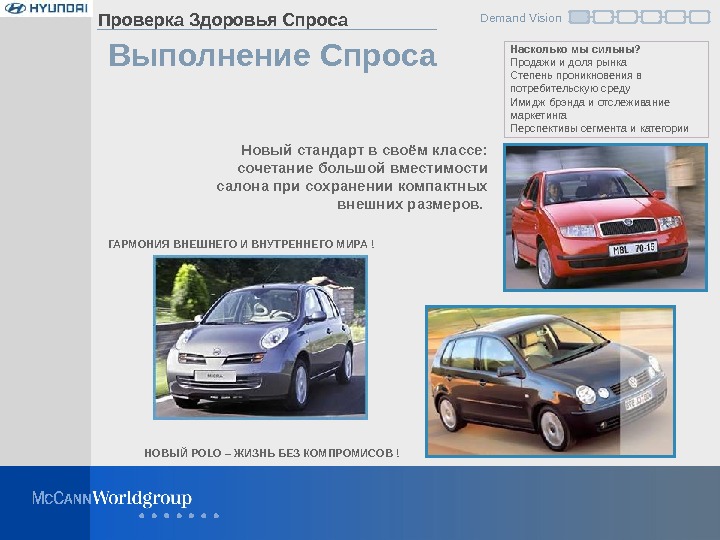Image resolution: width=720 pixels, height=540 pixels.
Task: Click the grey Nissan Micra photo
Action: [x=260, y=338]
